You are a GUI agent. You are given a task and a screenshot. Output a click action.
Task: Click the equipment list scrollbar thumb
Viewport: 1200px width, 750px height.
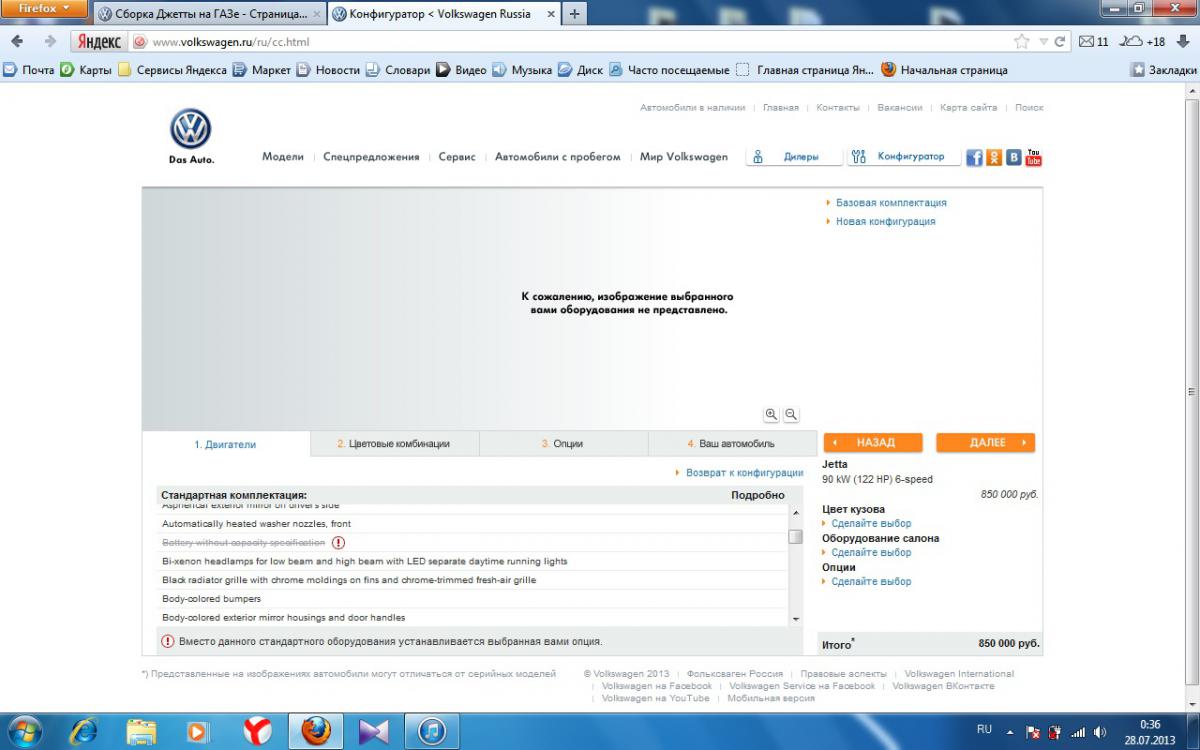796,536
